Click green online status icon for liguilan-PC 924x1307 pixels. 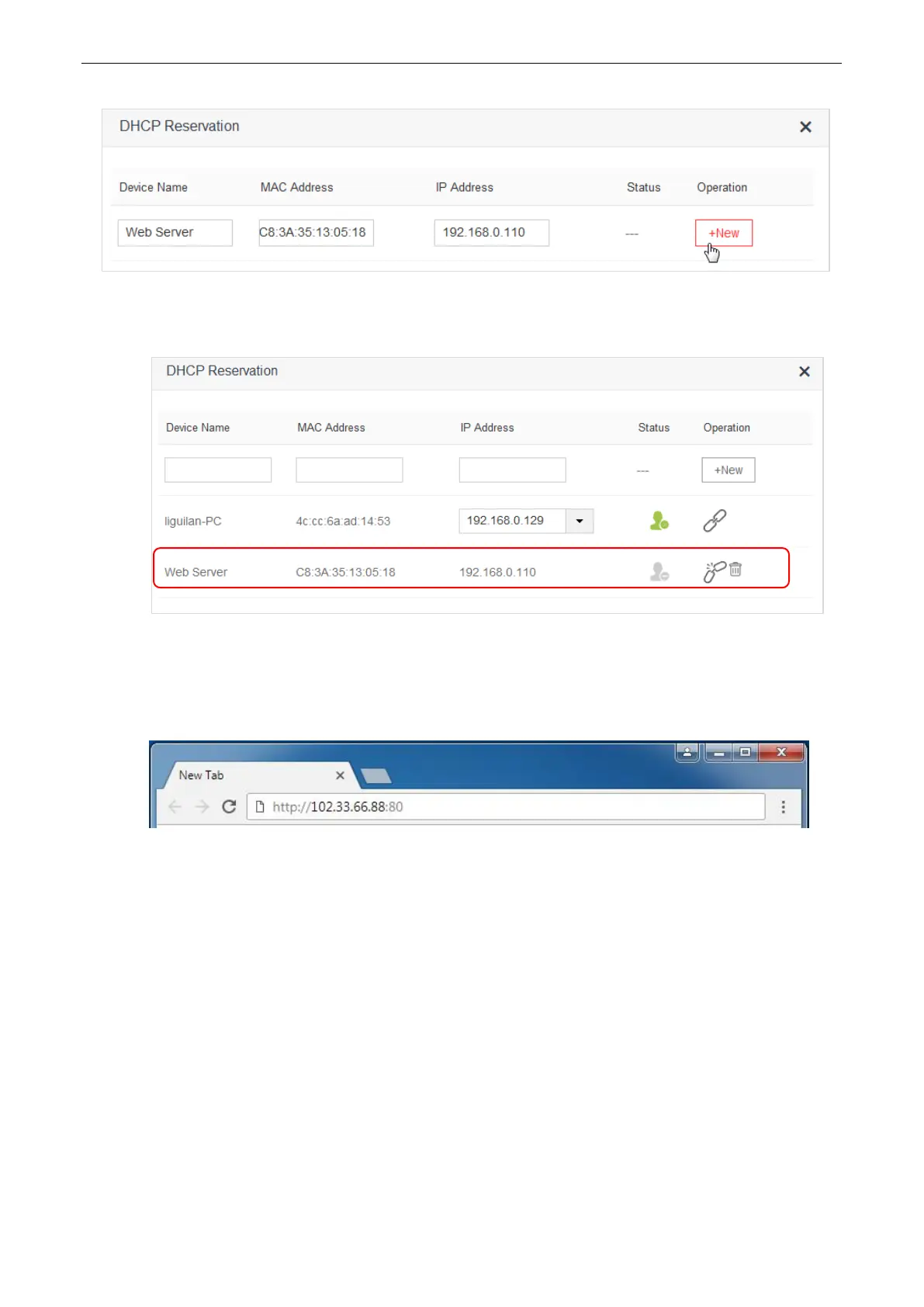(659, 521)
